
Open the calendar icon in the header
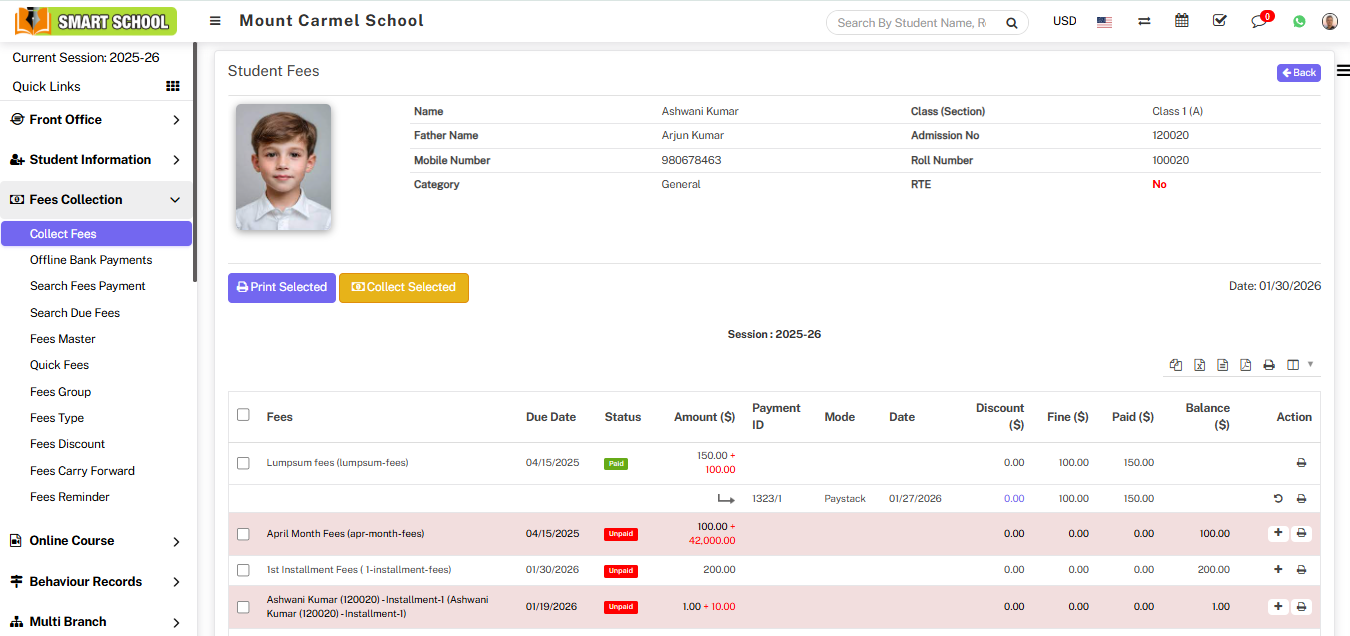coord(1182,21)
